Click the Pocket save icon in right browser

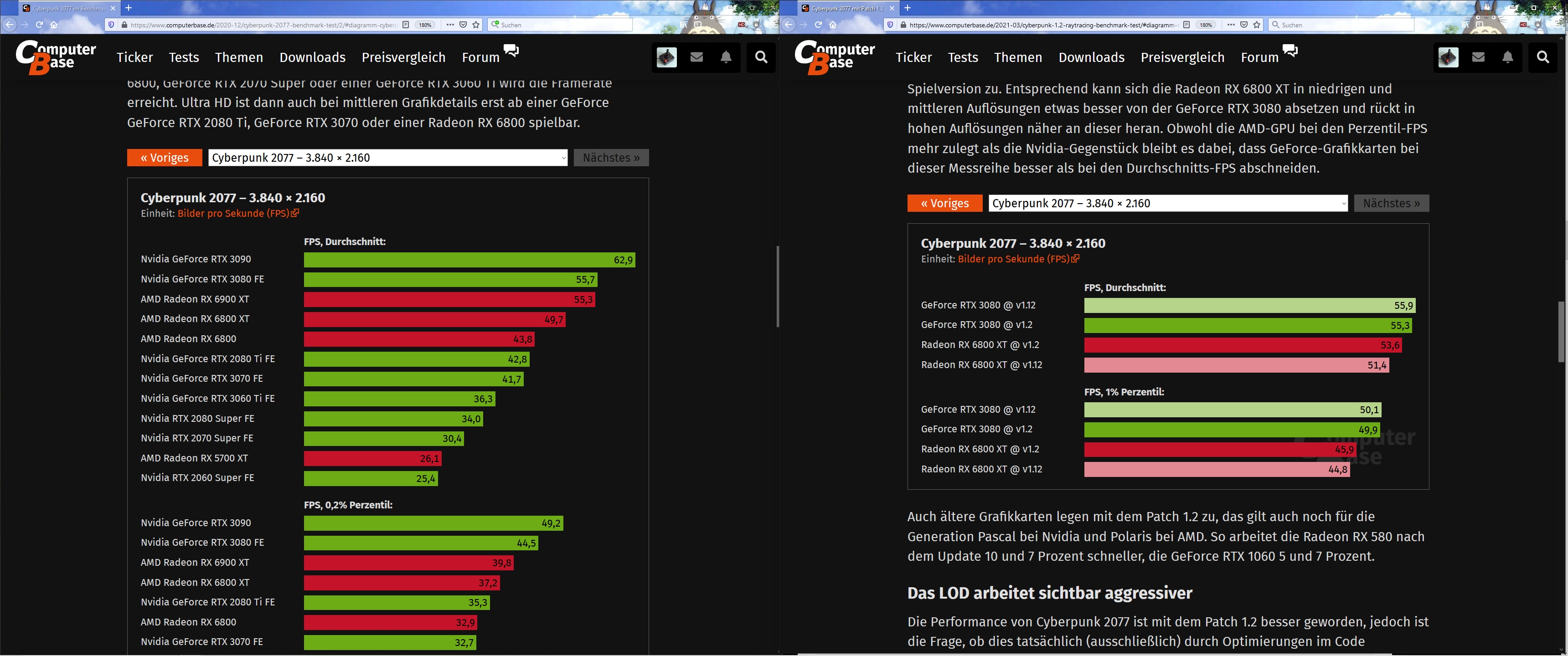pos(1243,25)
